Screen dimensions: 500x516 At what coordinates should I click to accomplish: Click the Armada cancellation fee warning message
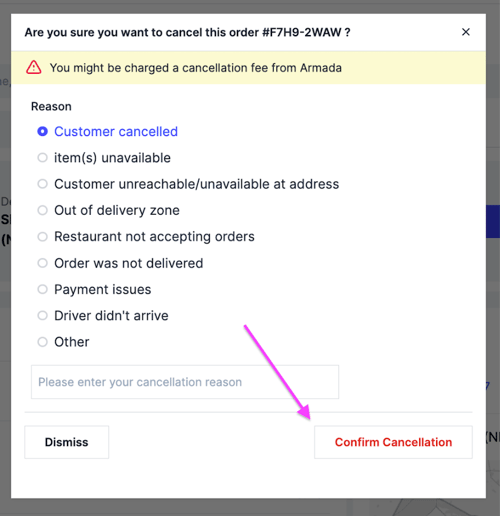tap(196, 68)
